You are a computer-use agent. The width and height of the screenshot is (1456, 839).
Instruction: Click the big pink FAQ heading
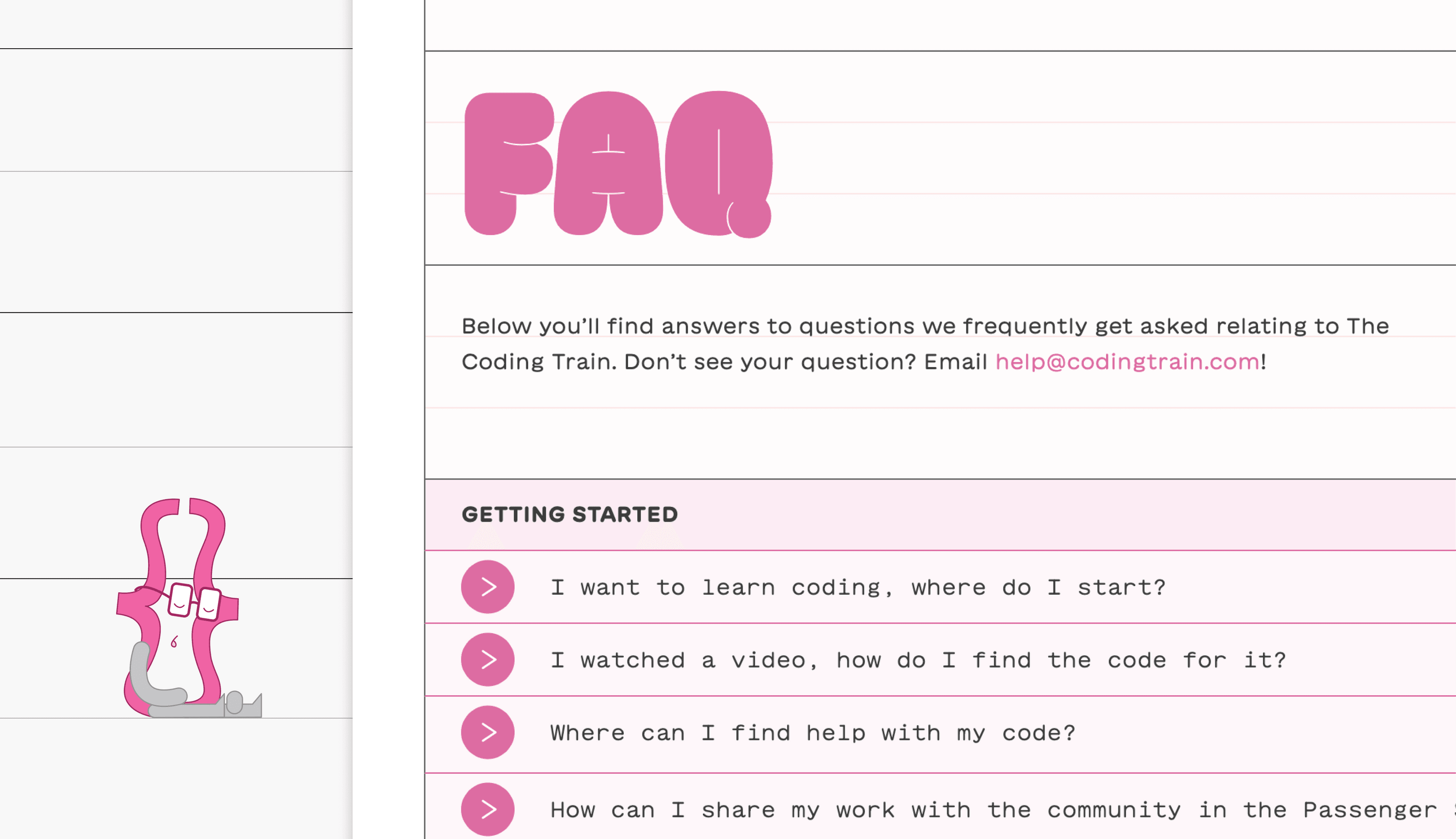[x=618, y=164]
